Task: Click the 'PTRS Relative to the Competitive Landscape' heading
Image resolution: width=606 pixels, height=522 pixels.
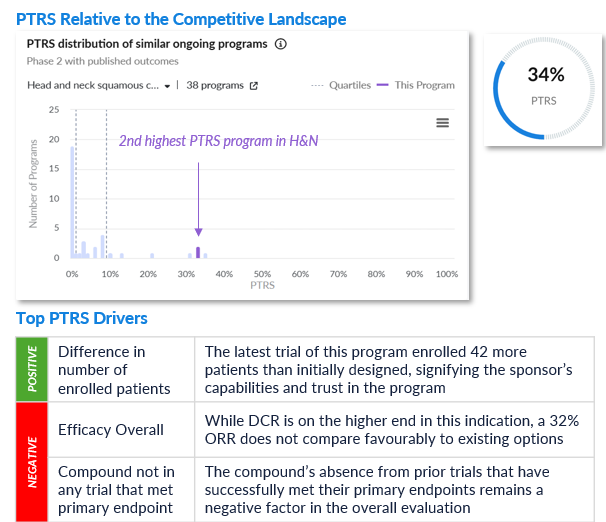Action: 181,19
